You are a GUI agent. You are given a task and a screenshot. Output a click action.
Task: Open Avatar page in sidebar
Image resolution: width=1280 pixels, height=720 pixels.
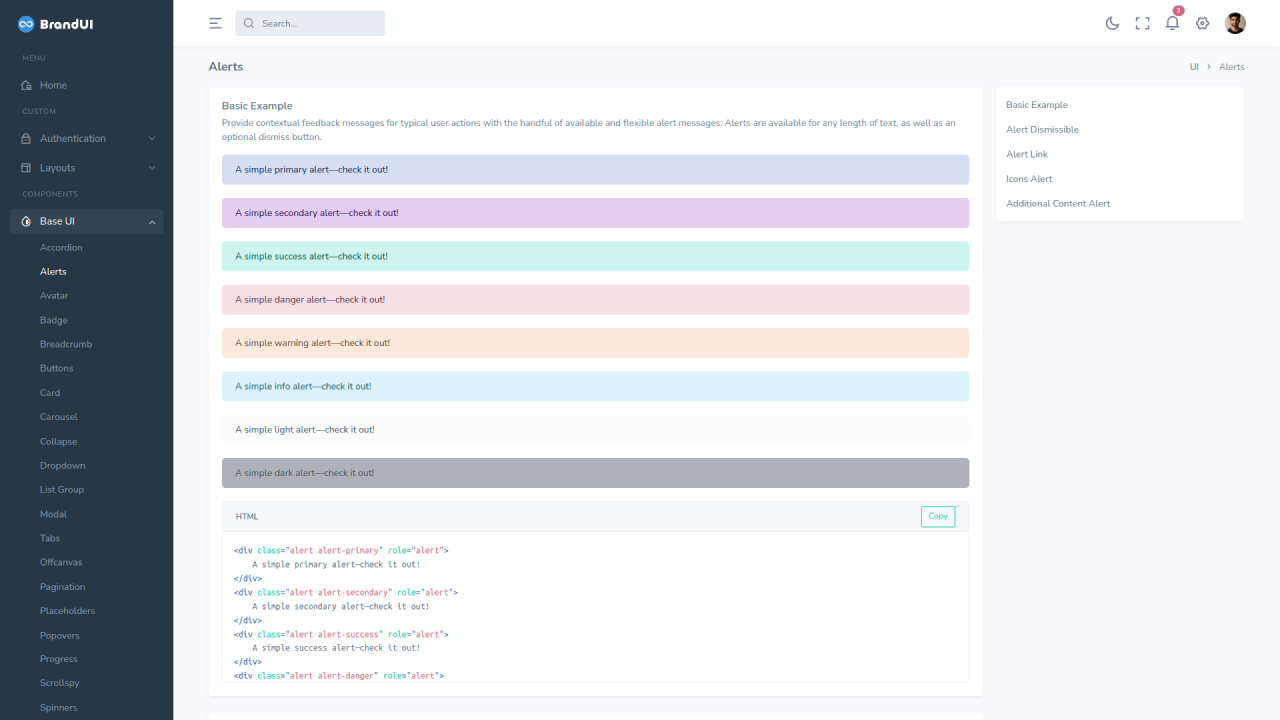pyautogui.click(x=54, y=295)
